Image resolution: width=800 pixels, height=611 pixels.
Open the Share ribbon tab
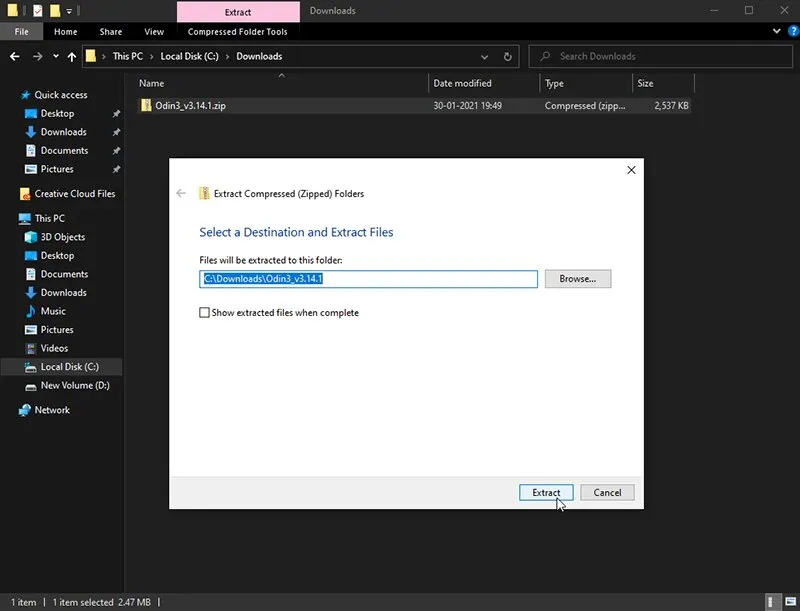(111, 31)
